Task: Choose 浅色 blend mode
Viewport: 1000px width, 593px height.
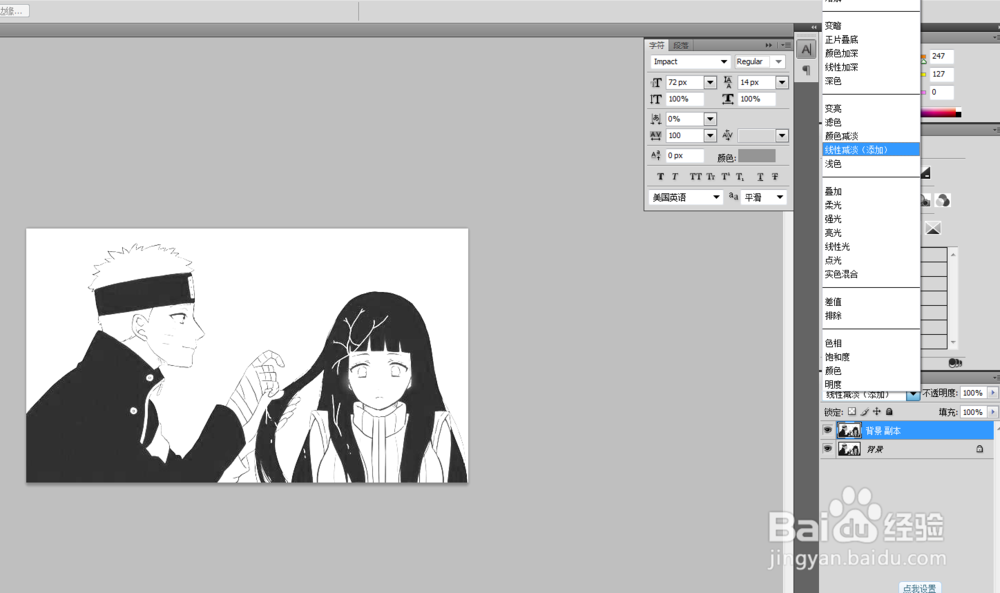Action: (x=833, y=164)
